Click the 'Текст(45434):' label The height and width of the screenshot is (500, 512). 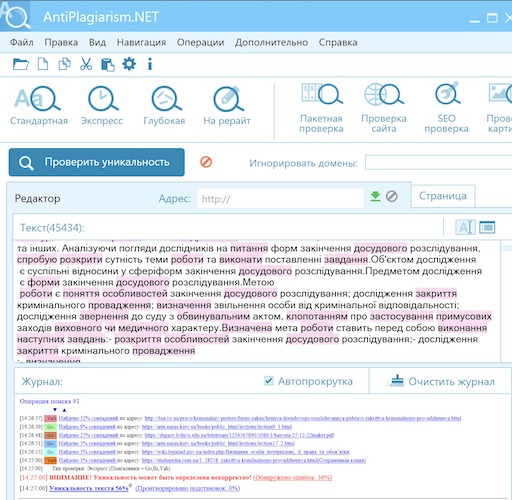click(x=52, y=228)
